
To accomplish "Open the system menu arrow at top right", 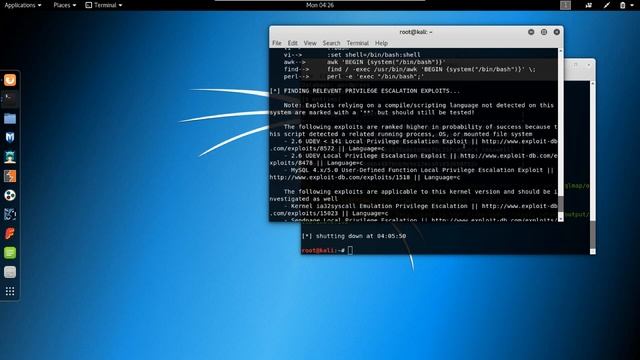I will point(631,5).
